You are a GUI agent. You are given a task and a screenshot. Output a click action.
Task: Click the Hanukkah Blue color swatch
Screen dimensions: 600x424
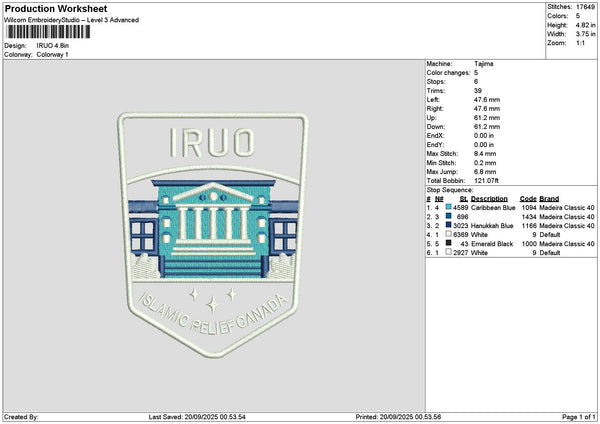pyautogui.click(x=448, y=225)
